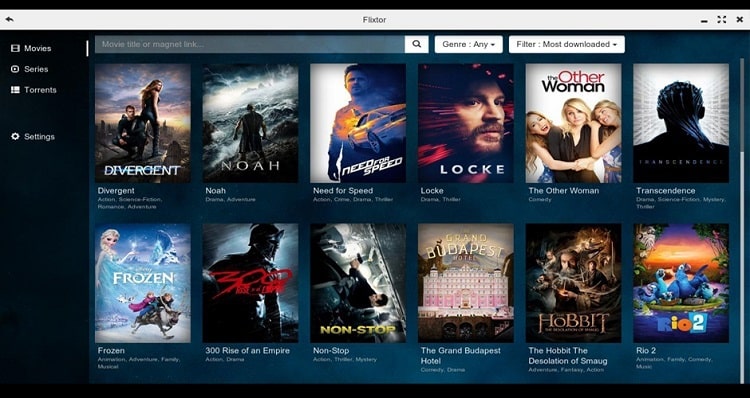Select the Need for Speed poster
The width and height of the screenshot is (750, 398).
(x=358, y=123)
